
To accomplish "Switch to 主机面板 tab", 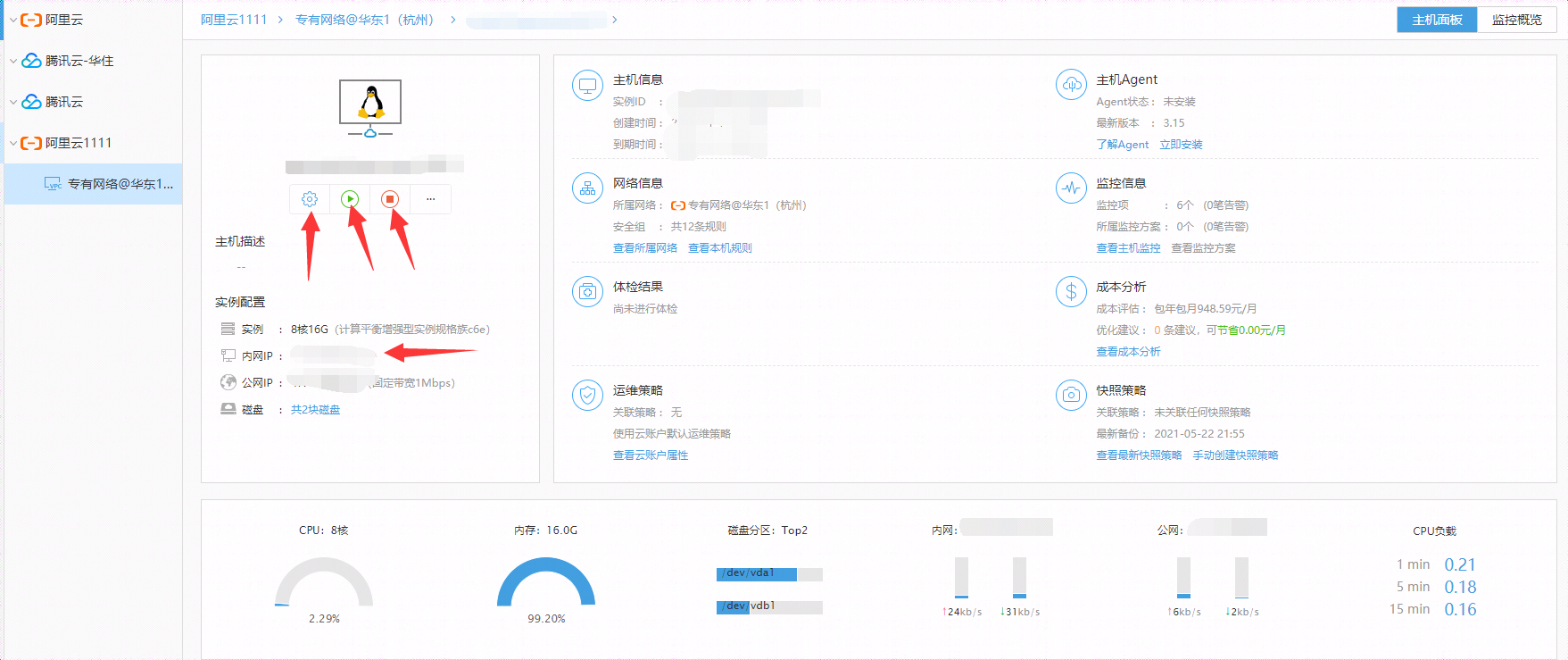I will click(x=1437, y=20).
